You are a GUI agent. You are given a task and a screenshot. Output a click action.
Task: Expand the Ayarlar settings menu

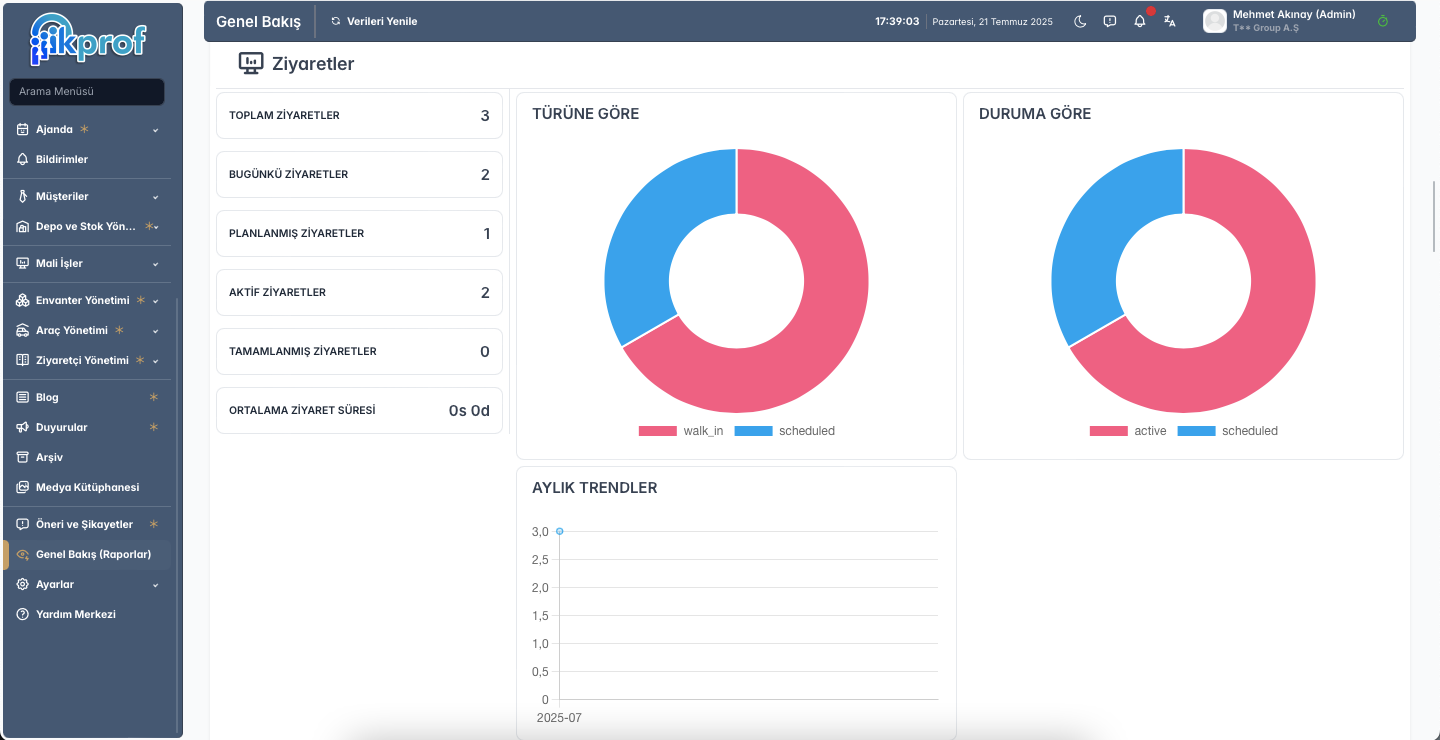87,584
